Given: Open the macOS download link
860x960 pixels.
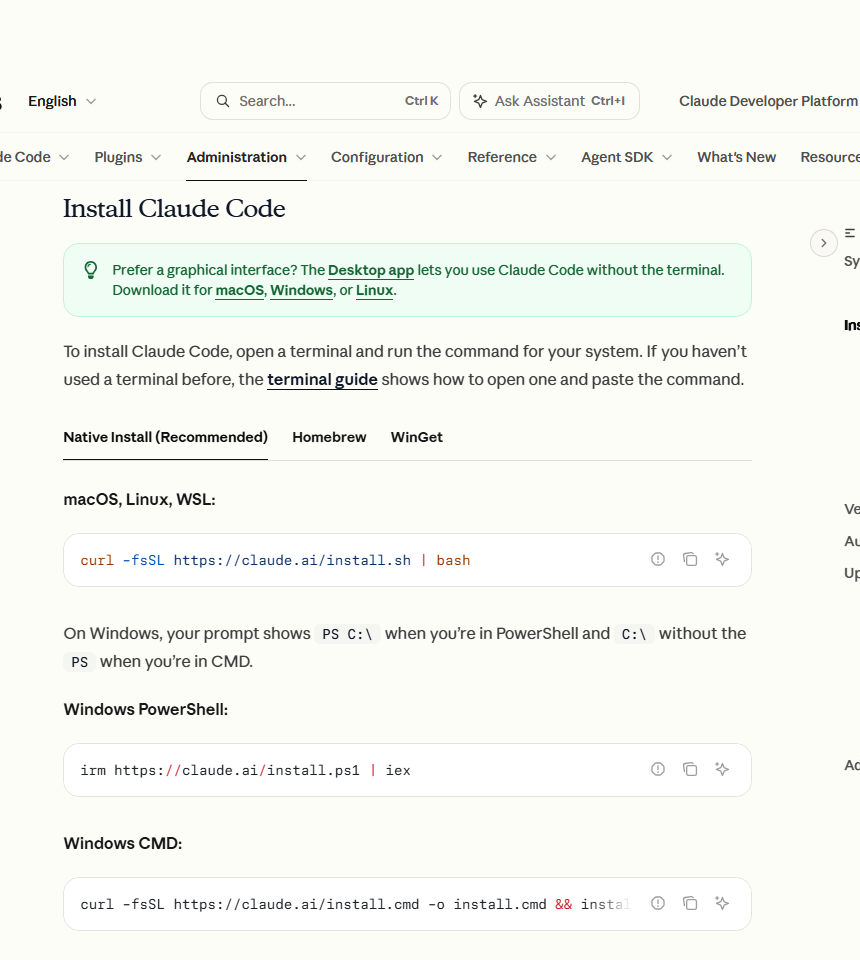Looking at the screenshot, I should (239, 290).
